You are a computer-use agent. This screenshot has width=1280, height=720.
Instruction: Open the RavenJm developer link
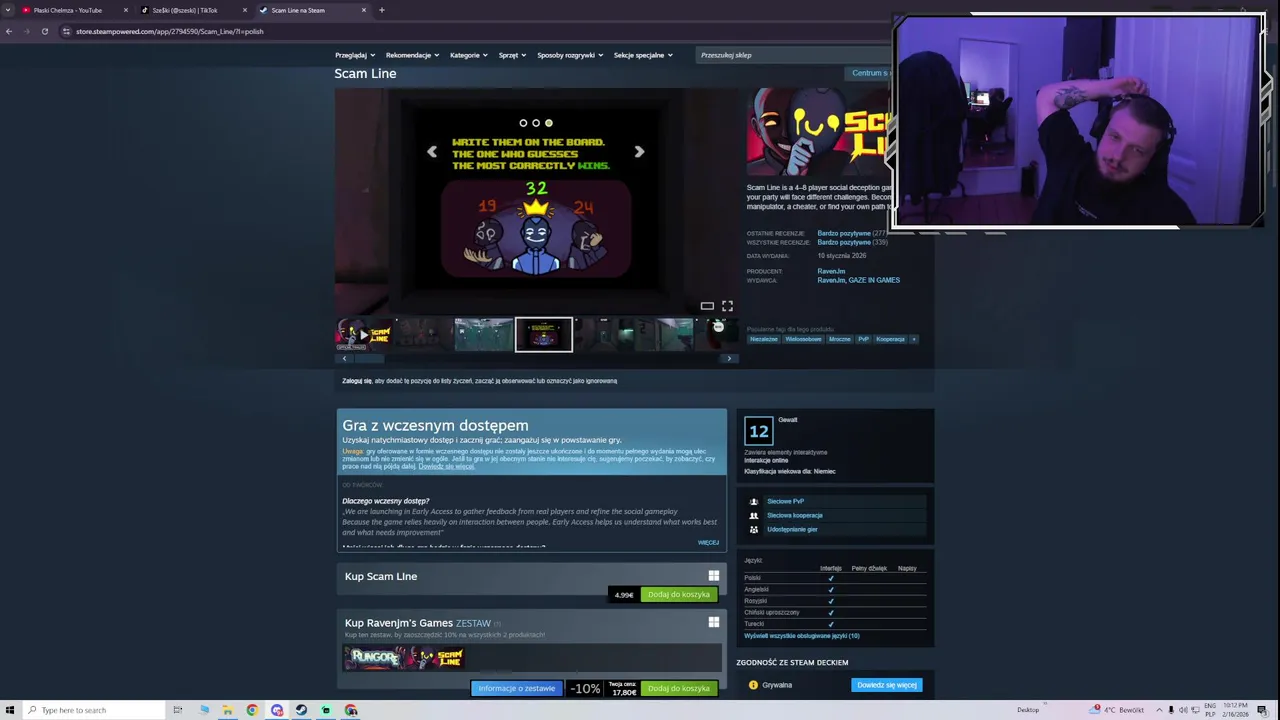[x=831, y=271]
